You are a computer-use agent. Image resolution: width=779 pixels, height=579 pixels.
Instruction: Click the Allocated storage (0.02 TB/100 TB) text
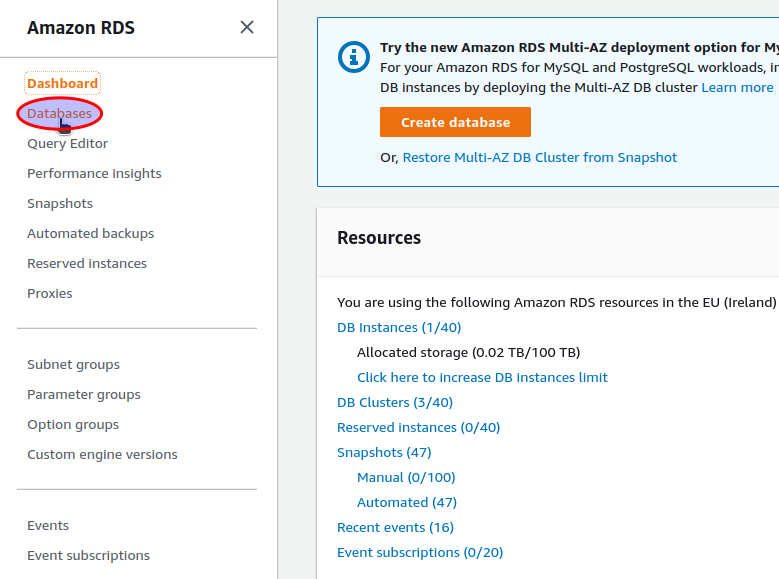click(468, 352)
